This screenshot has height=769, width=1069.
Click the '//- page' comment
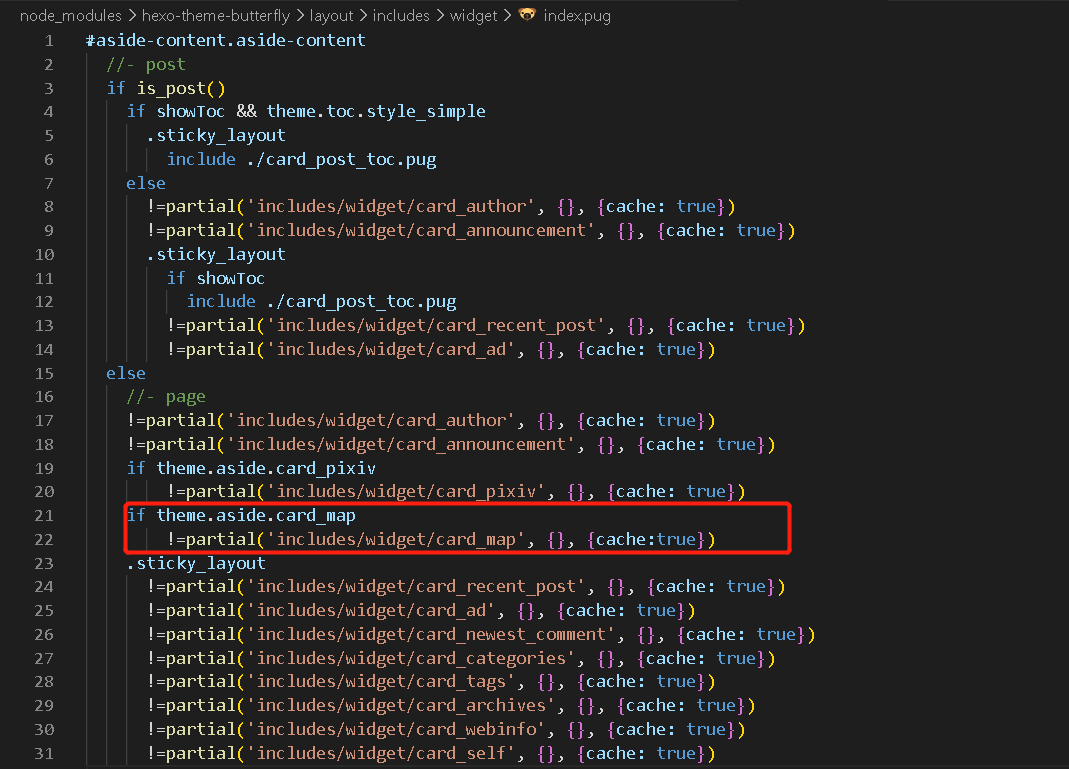coord(166,397)
